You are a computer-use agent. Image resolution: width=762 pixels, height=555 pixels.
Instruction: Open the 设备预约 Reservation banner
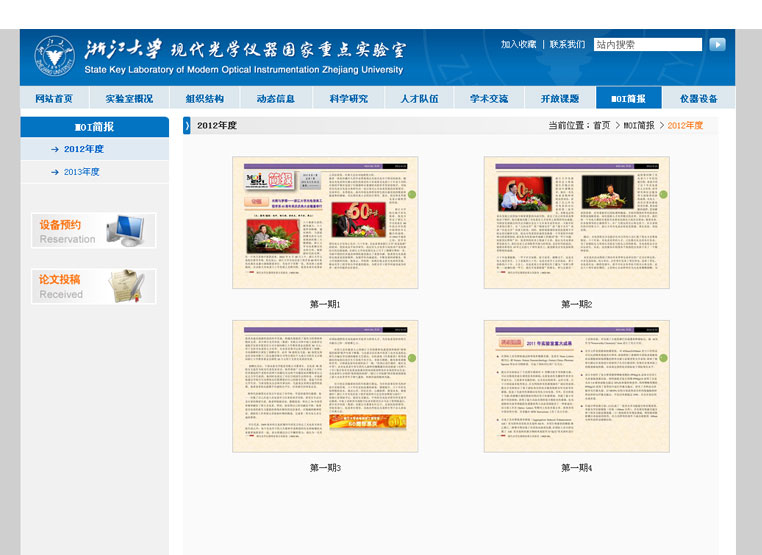(94, 231)
